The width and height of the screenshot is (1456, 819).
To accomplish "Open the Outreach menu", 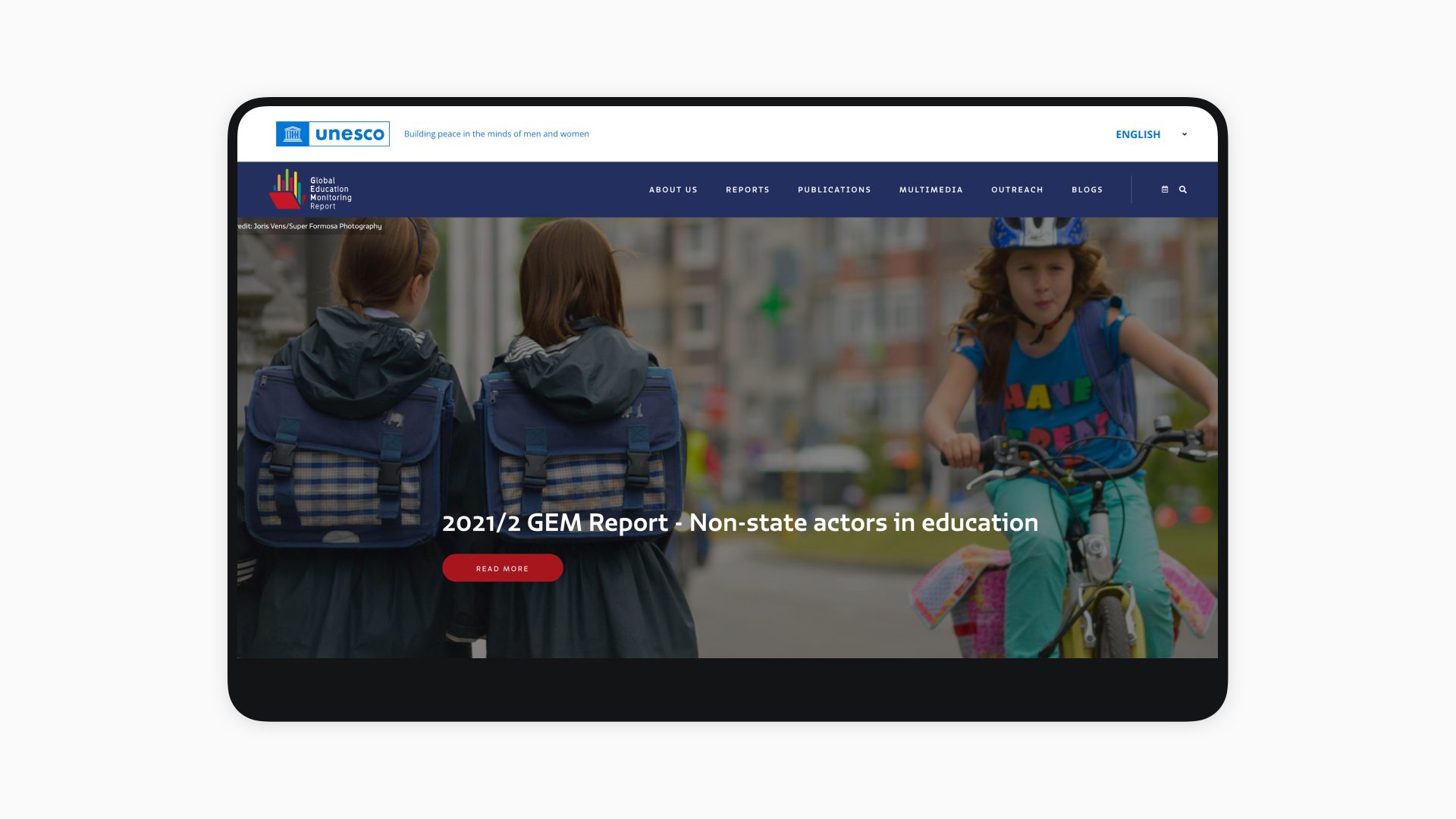I will coord(1017,190).
